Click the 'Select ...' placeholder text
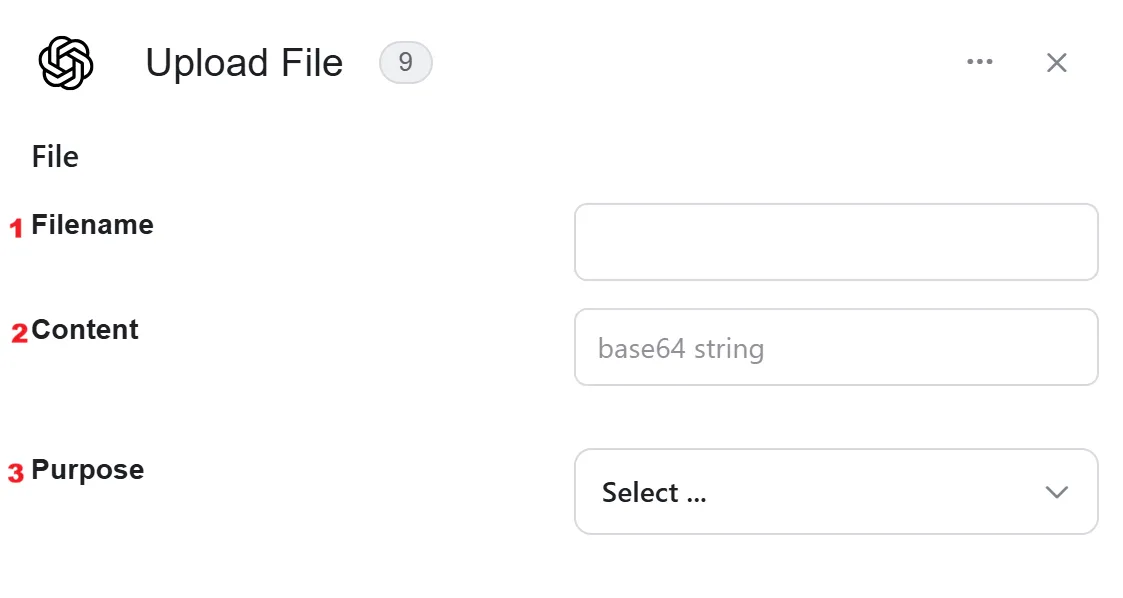Image resolution: width=1123 pixels, height=598 pixels. click(654, 493)
